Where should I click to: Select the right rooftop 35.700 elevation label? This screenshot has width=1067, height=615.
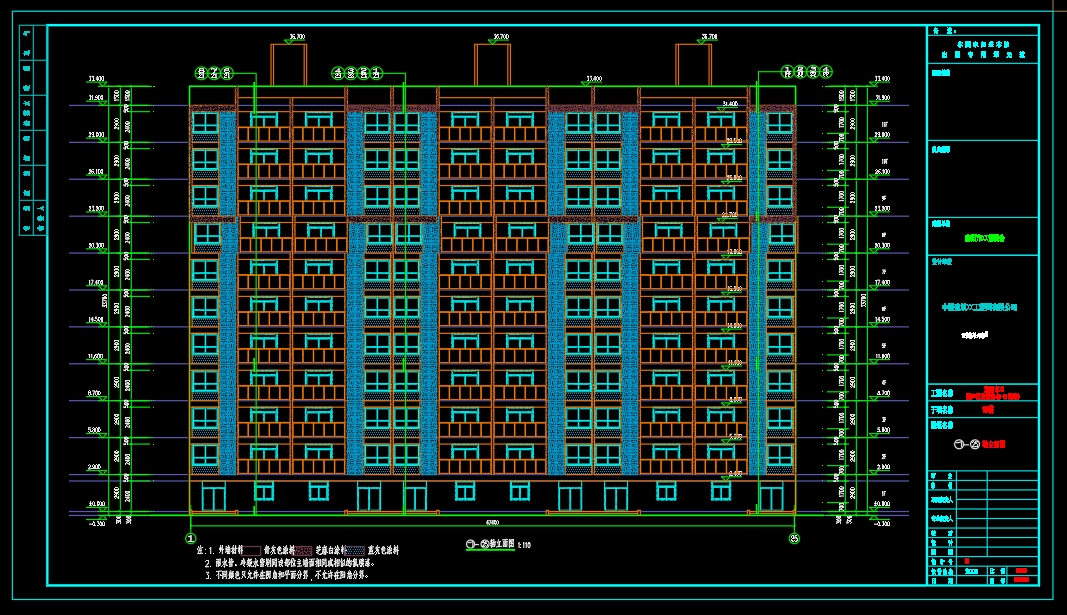point(708,37)
